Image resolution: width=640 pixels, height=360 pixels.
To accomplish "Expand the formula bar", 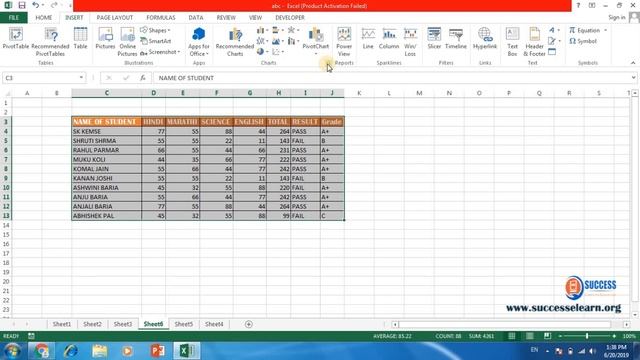I will (633, 78).
